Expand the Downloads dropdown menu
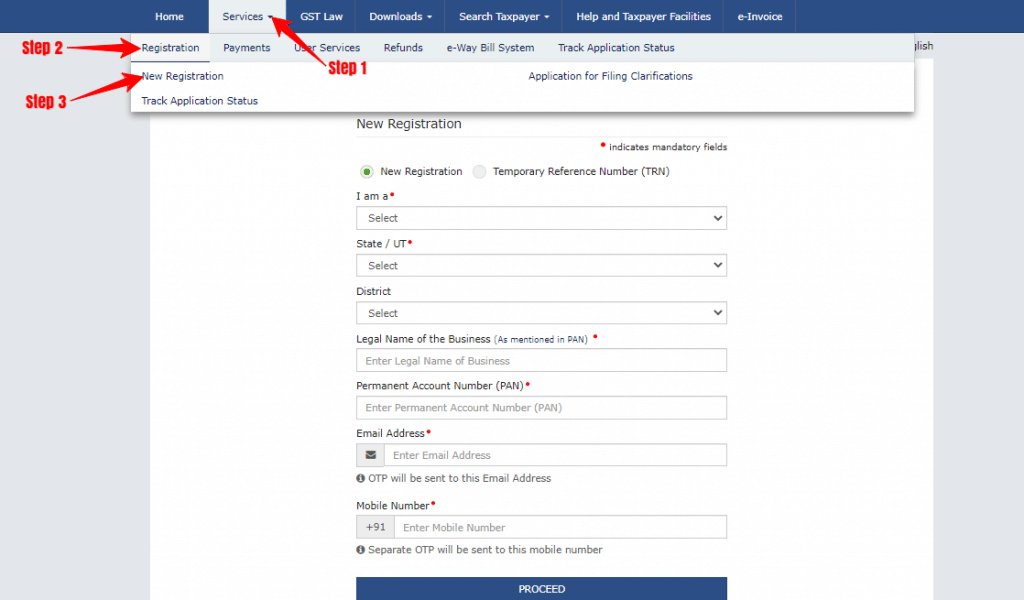Viewport: 1024px width, 600px height. 400,16
